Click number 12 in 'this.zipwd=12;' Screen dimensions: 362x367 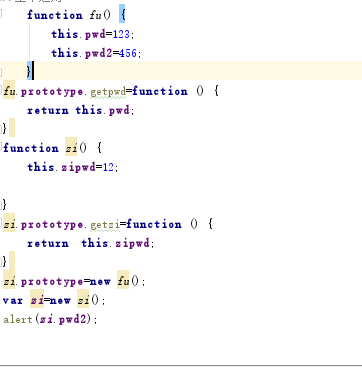tap(108, 167)
